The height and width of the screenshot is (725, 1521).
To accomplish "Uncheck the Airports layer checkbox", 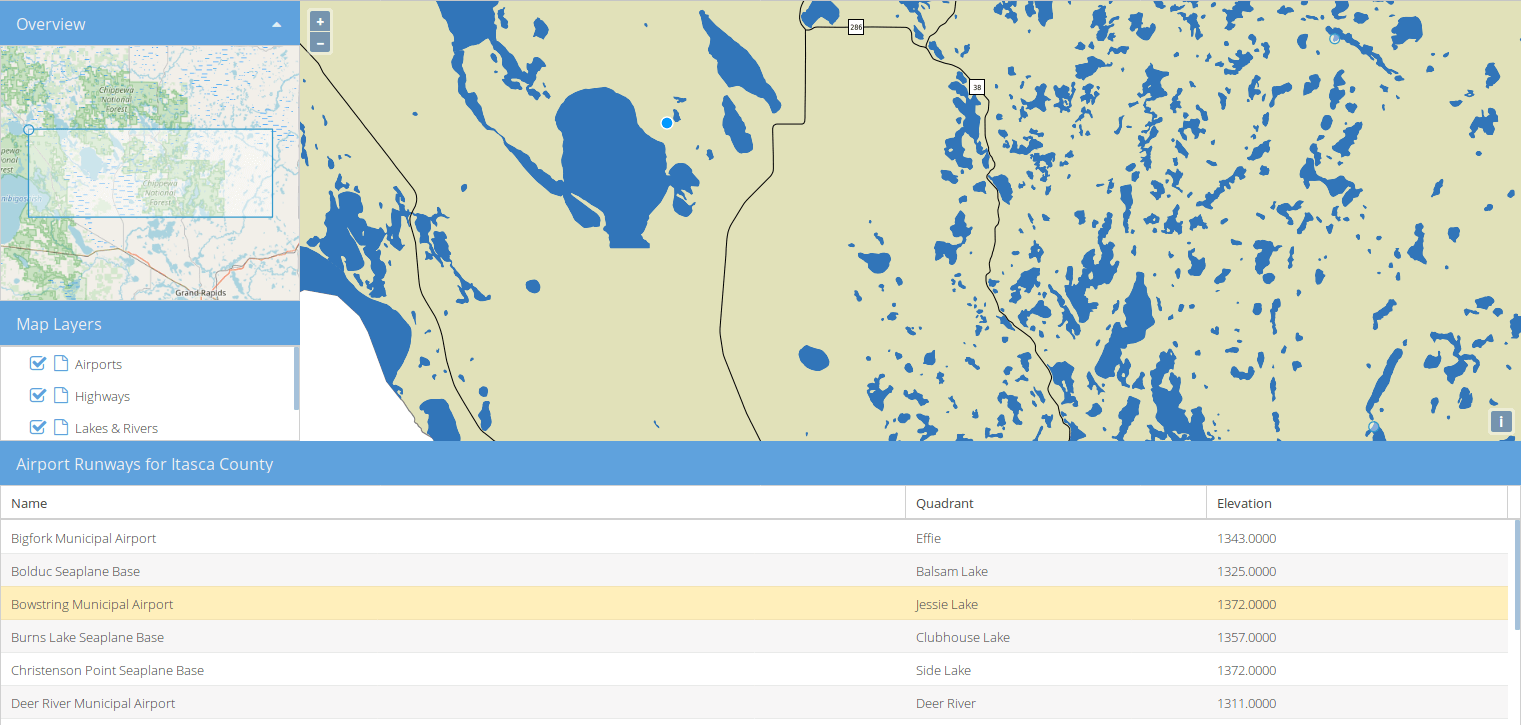I will pyautogui.click(x=39, y=364).
